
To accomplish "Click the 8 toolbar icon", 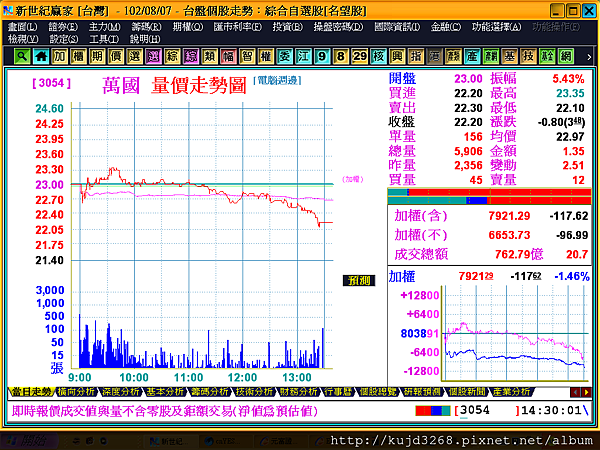I will click(341, 56).
